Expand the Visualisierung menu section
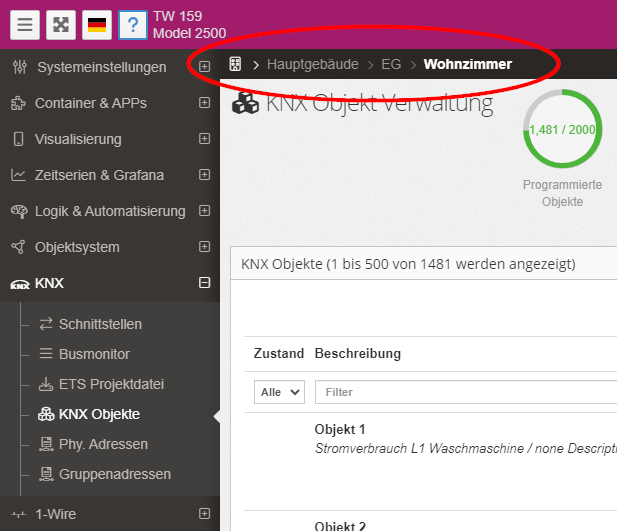The image size is (617, 531). click(204, 139)
